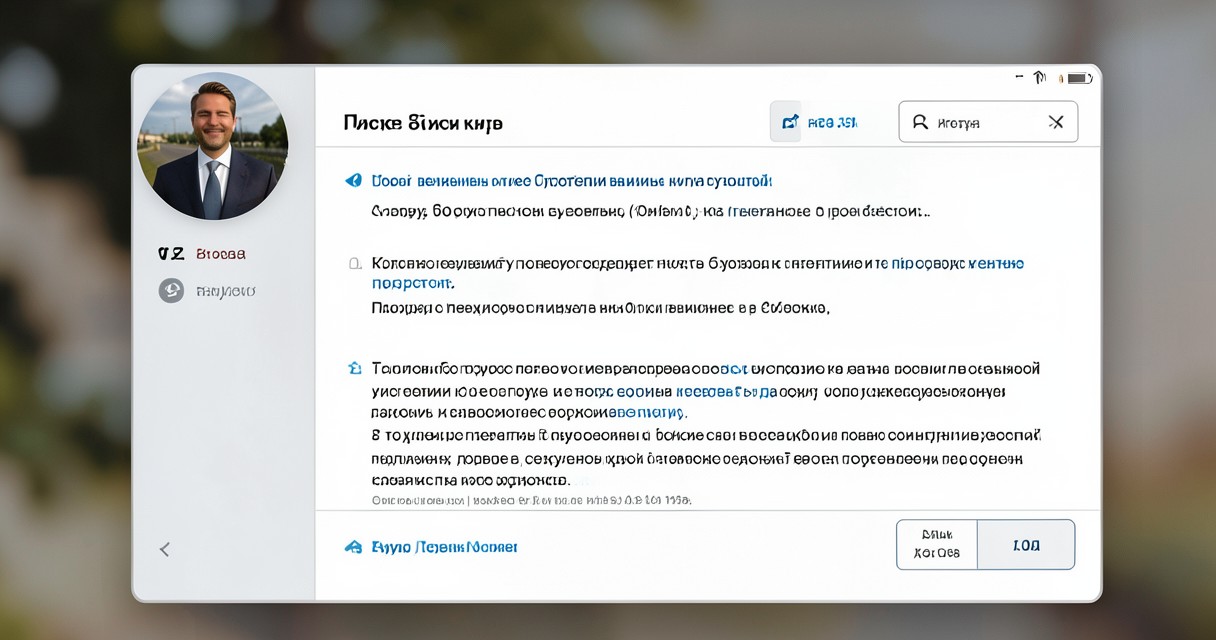Click the blue house icon beside the third entry
1216x640 pixels.
pos(354,368)
